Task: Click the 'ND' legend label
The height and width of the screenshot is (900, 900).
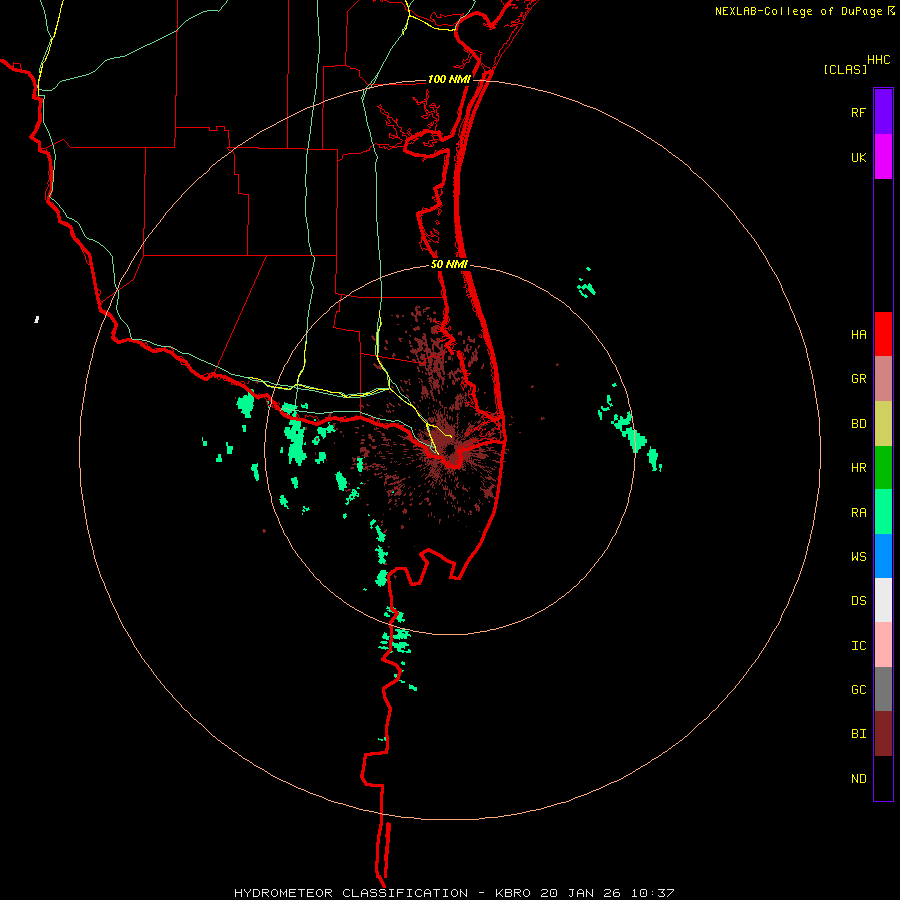Action: 858,779
